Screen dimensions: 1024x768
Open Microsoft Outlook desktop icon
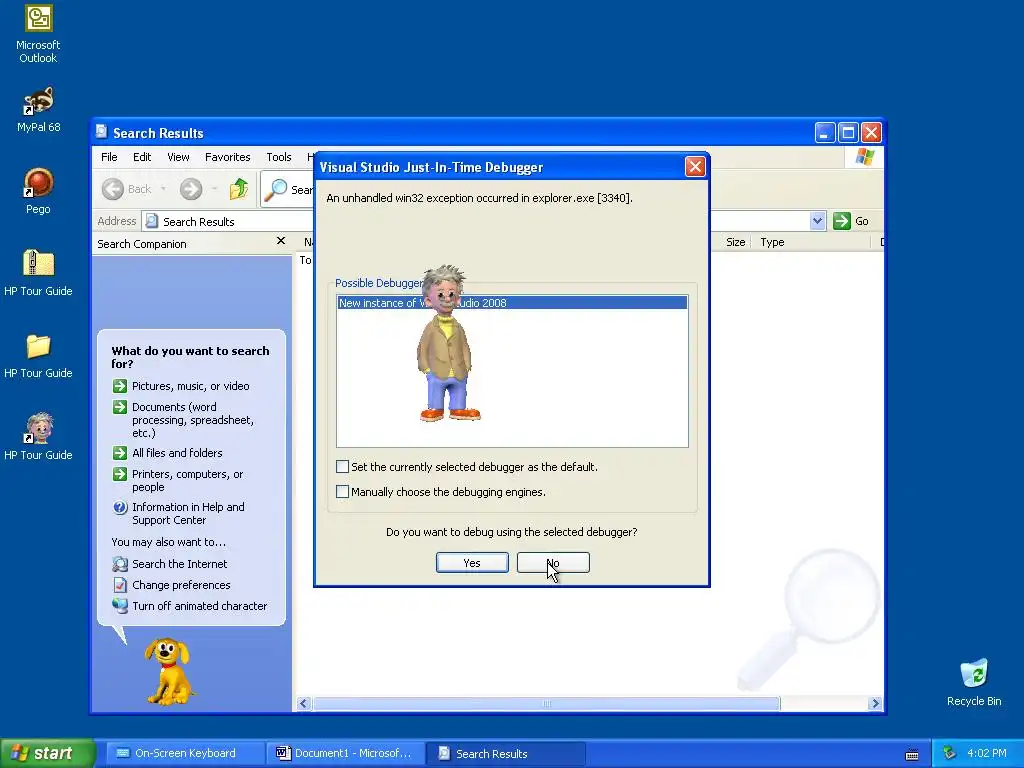(38, 33)
